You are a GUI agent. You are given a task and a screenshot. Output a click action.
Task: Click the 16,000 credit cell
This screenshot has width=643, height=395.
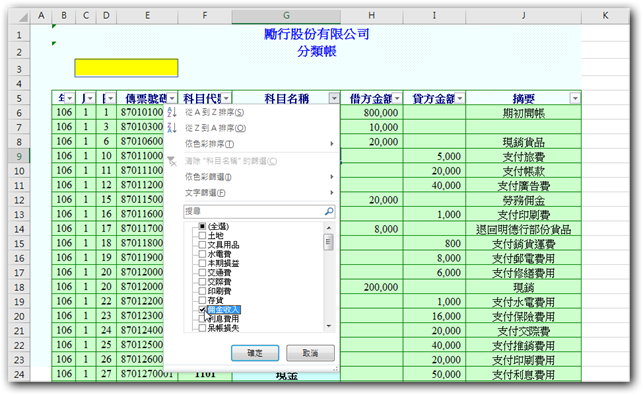[x=434, y=316]
